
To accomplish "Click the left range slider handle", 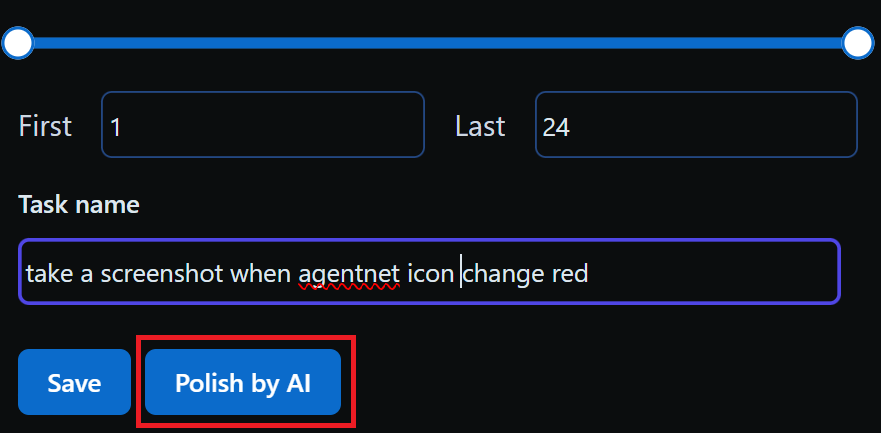I will (x=18, y=42).
